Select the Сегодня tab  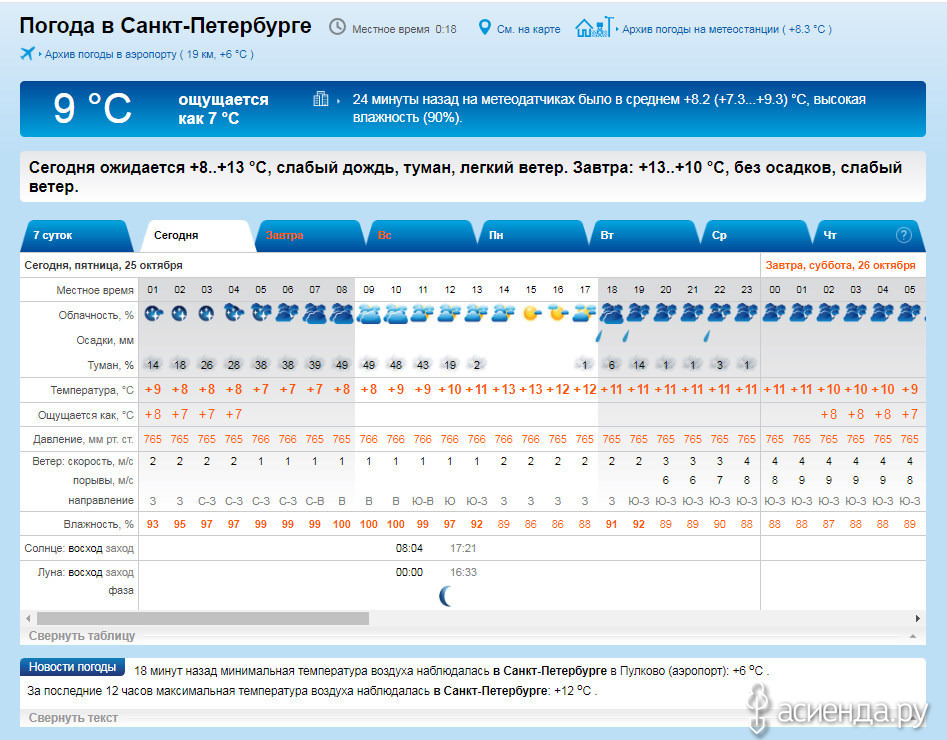[196, 236]
